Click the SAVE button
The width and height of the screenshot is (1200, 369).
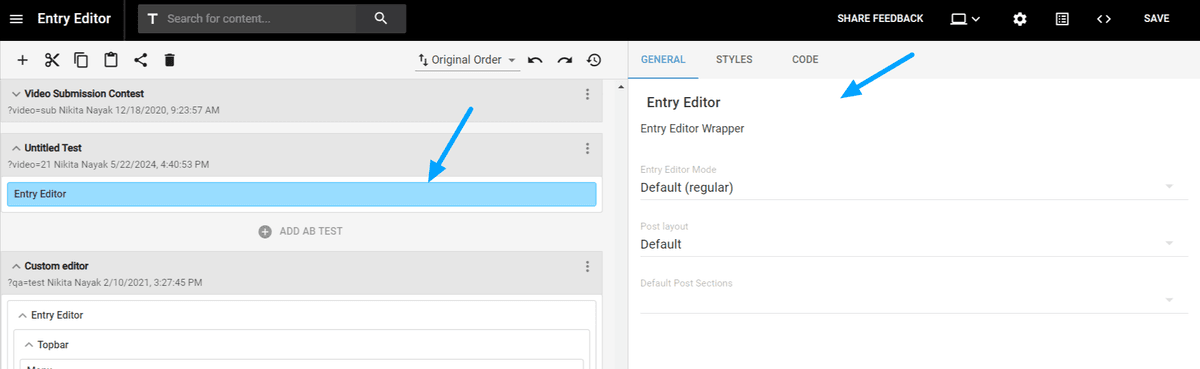coord(1157,19)
